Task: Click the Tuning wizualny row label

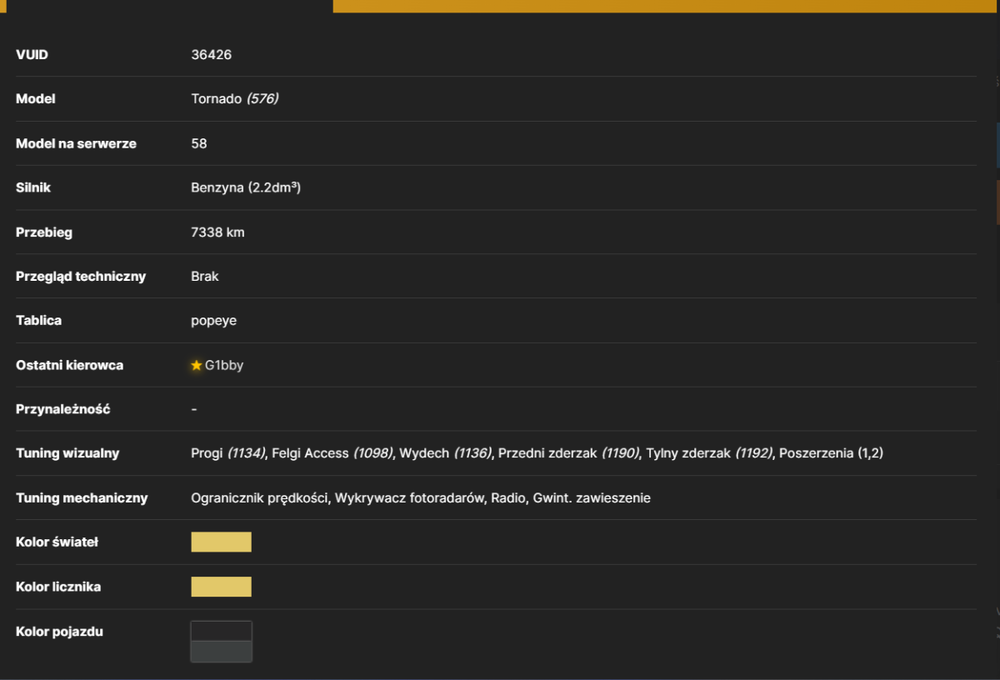Action: coord(68,454)
